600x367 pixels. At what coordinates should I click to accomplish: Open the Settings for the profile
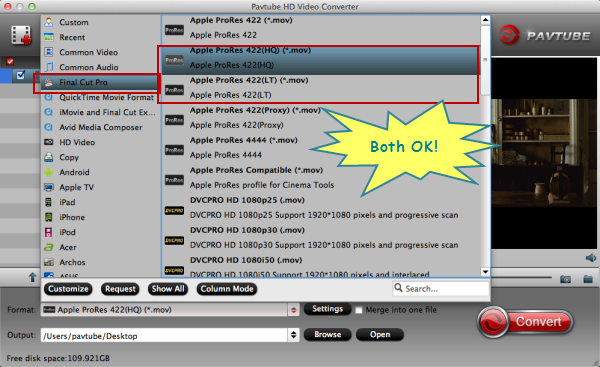click(x=328, y=309)
